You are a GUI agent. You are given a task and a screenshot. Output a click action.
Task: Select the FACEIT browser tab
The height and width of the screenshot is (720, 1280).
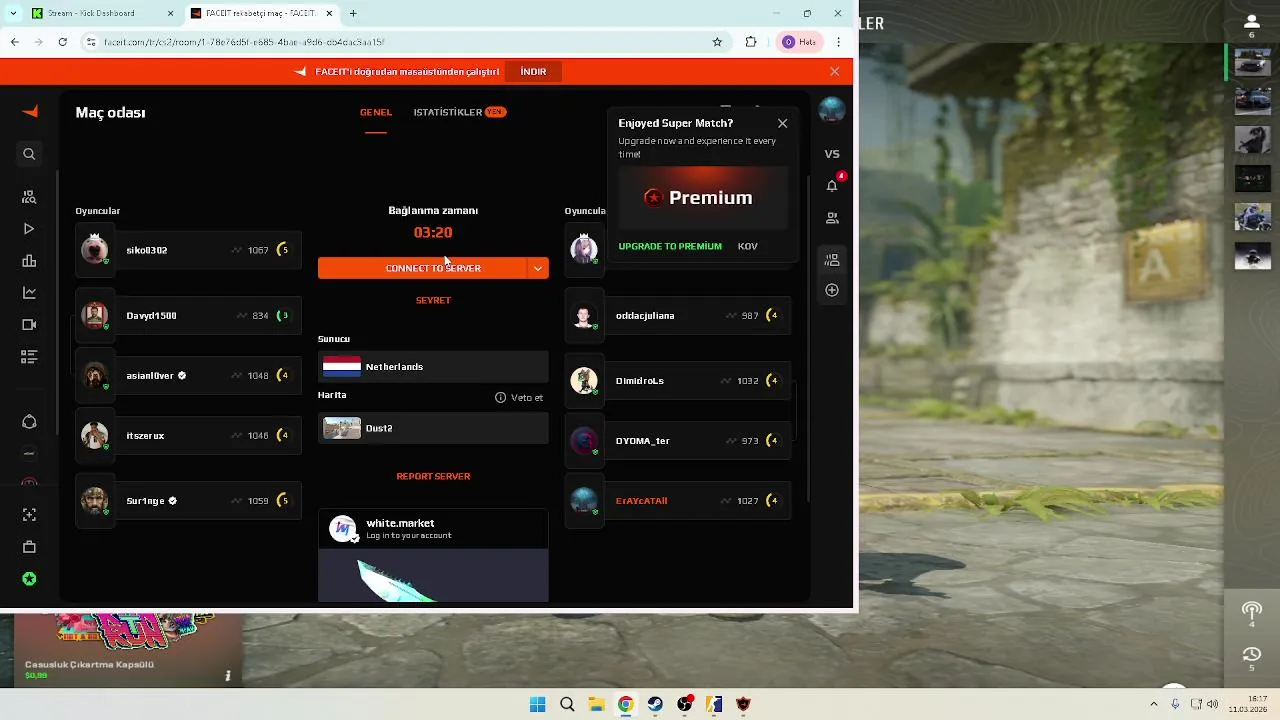point(260,13)
